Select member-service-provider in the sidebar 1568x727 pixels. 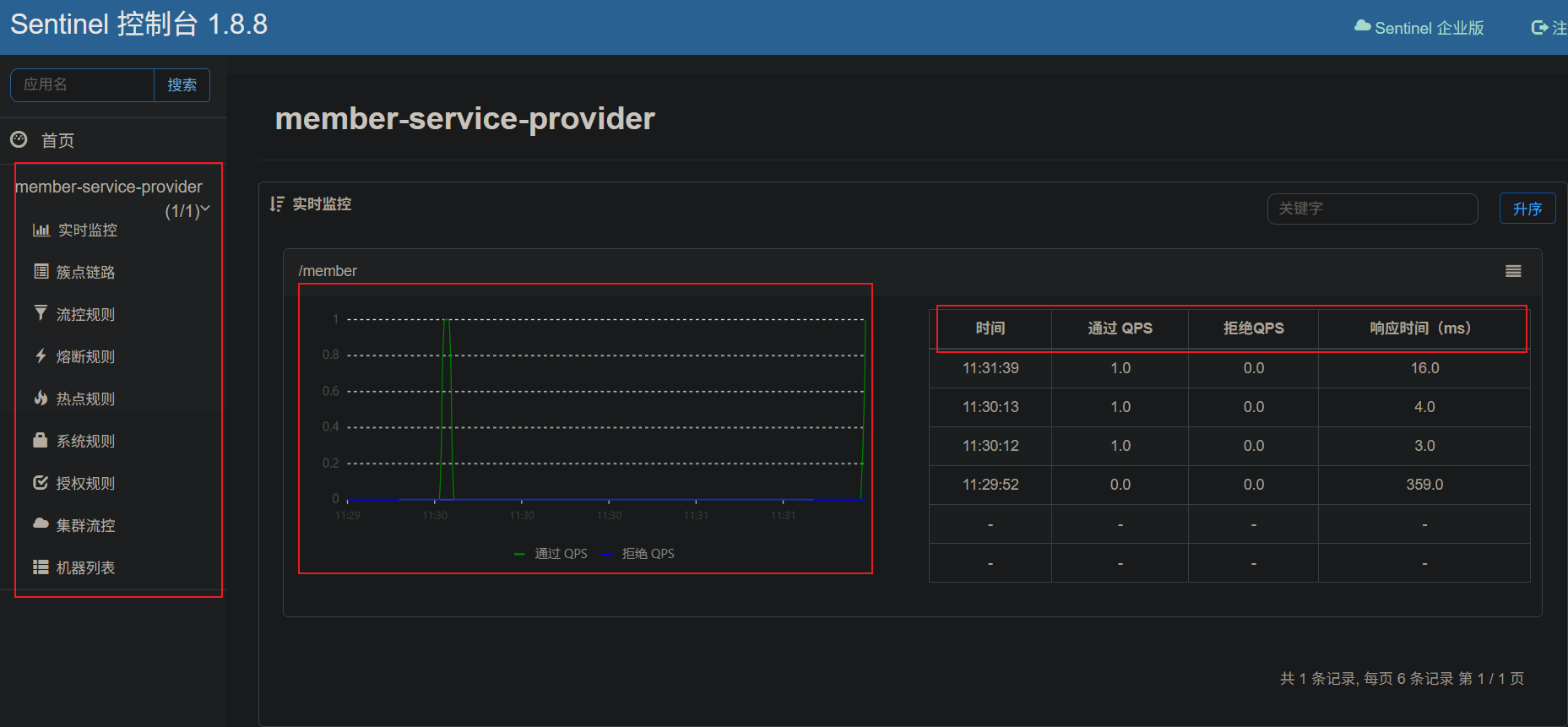pyautogui.click(x=109, y=187)
